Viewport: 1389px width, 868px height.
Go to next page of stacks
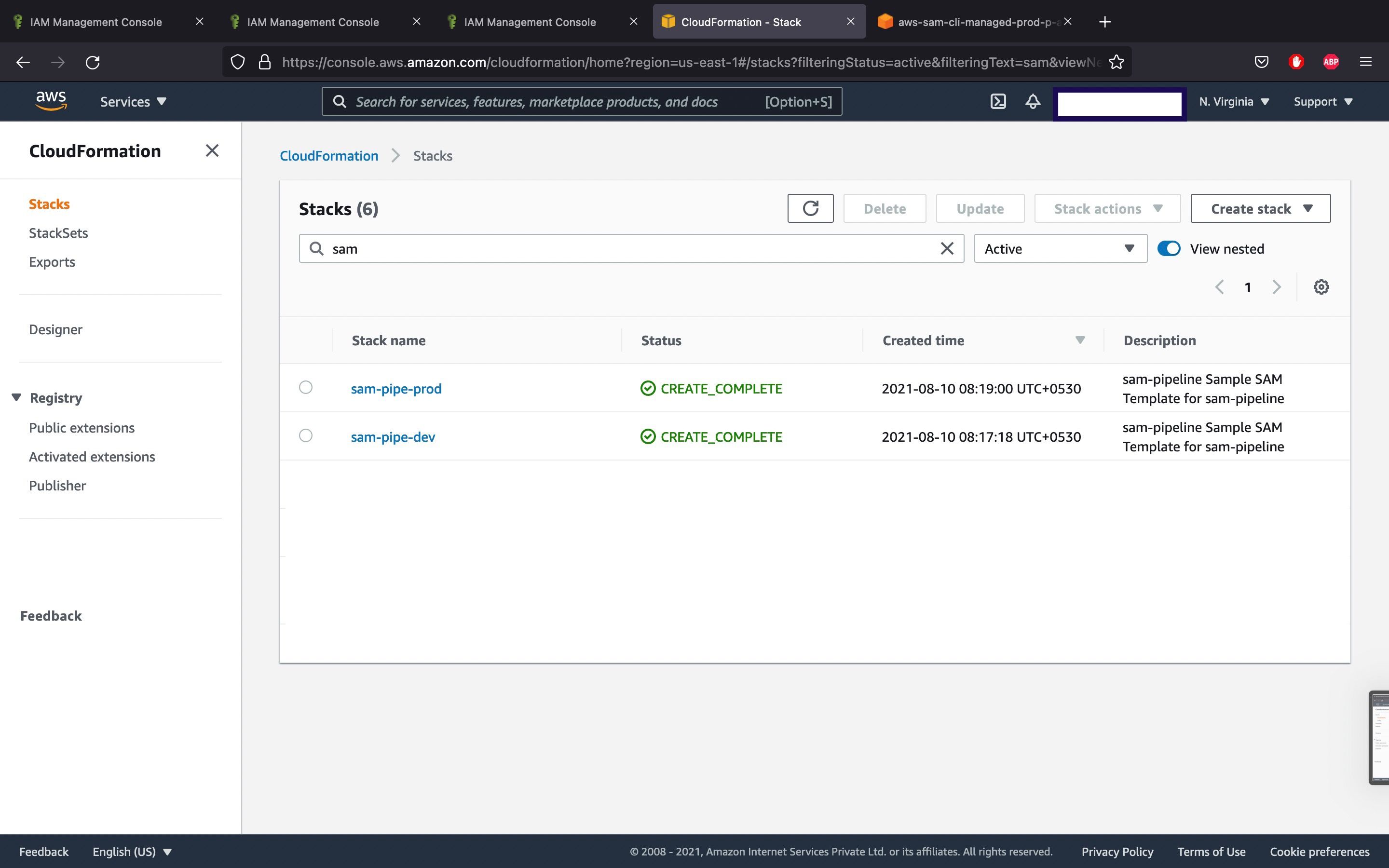(1276, 287)
